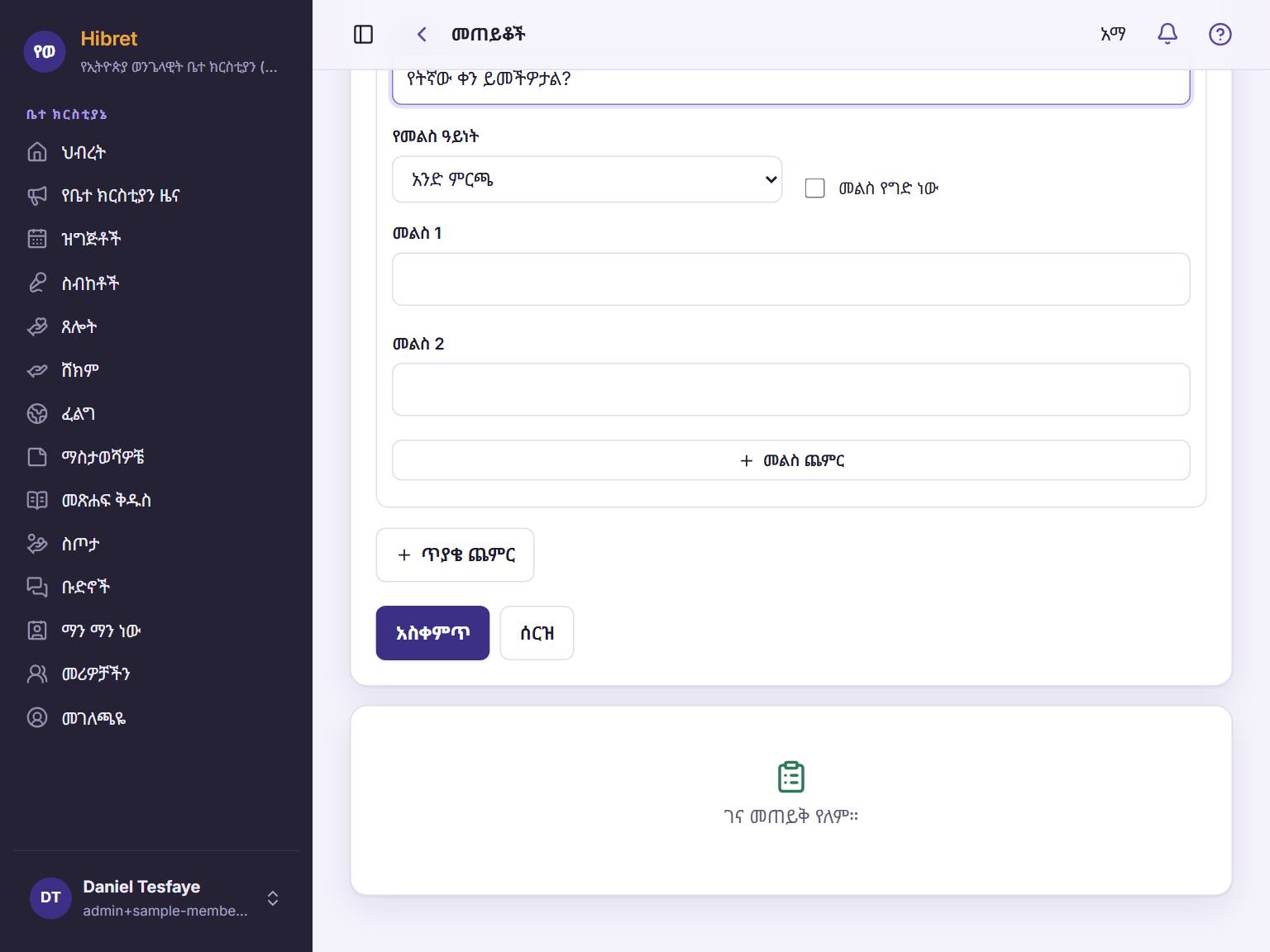1270x952 pixels.
Task: Toggle the sidebar panel icon
Action: point(363,34)
